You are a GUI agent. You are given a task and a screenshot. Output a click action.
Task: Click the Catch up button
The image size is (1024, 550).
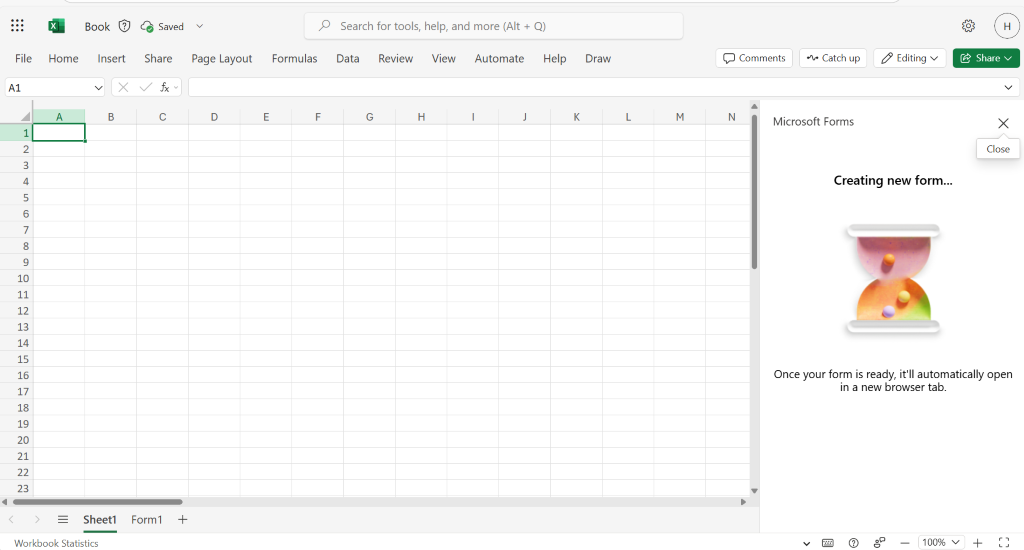point(833,58)
